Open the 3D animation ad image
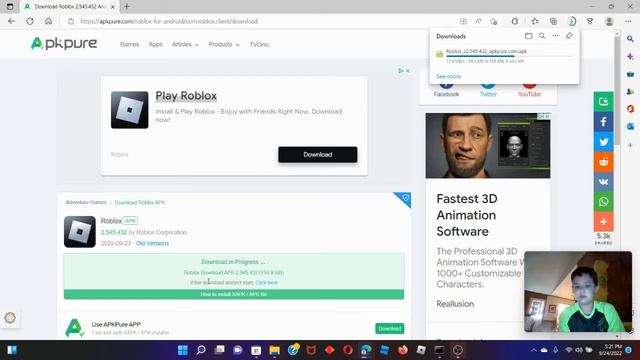640x360 pixels. coord(488,146)
